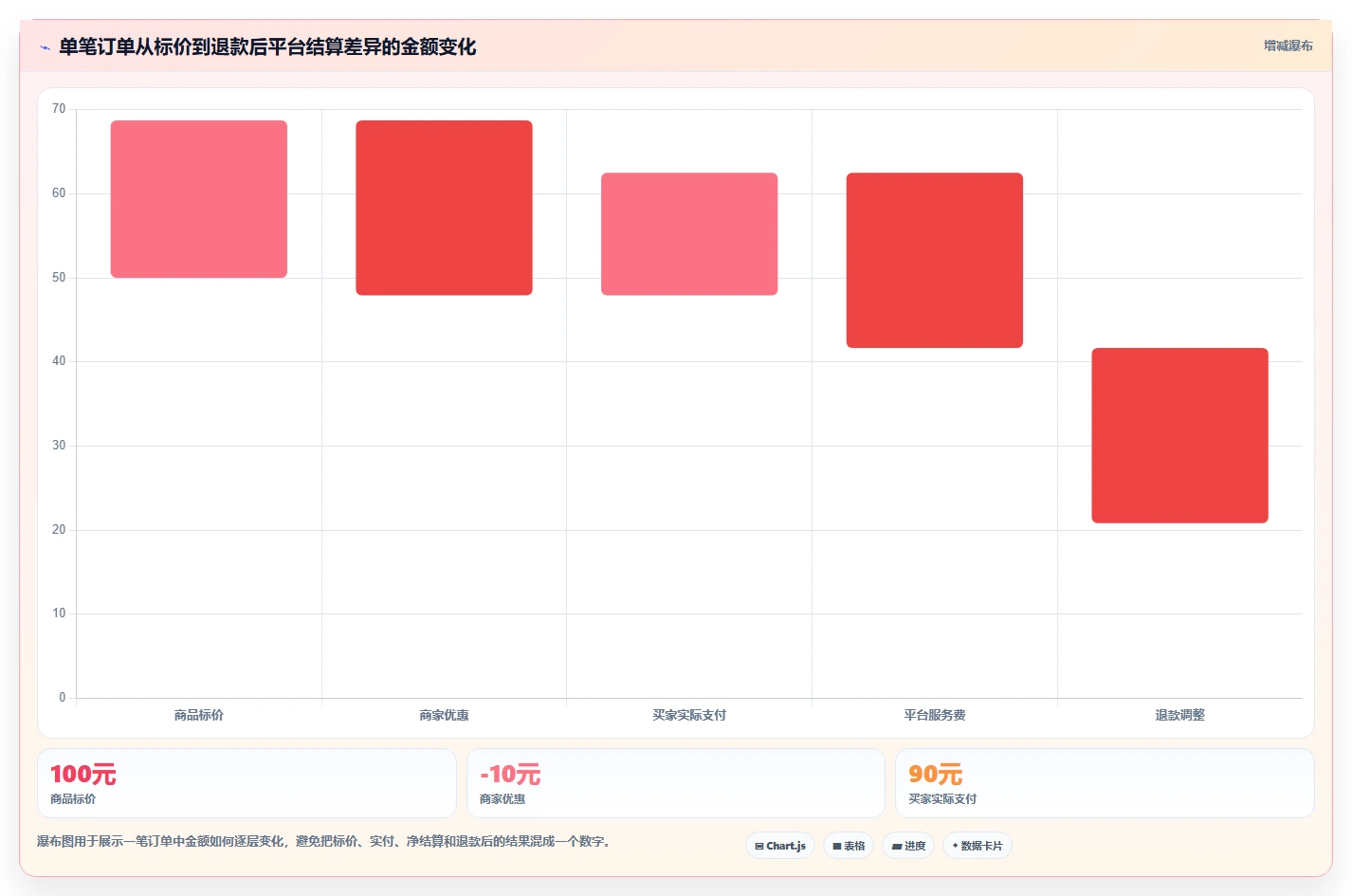Click the 买家实际支付 x-axis label
The image size is (1352, 896).
689,715
